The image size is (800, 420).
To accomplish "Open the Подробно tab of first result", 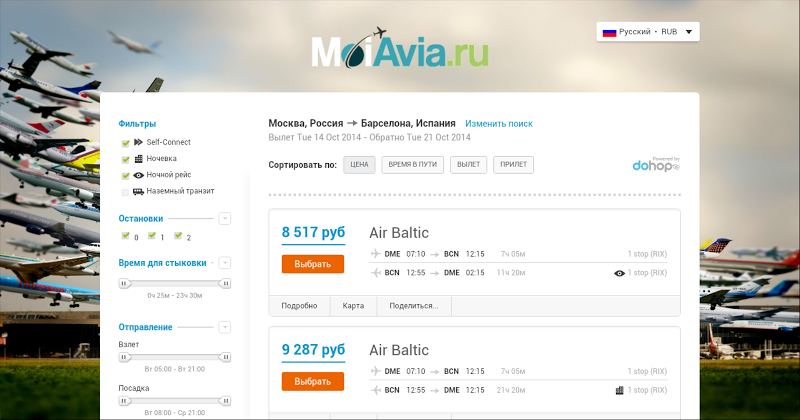I will (299, 306).
